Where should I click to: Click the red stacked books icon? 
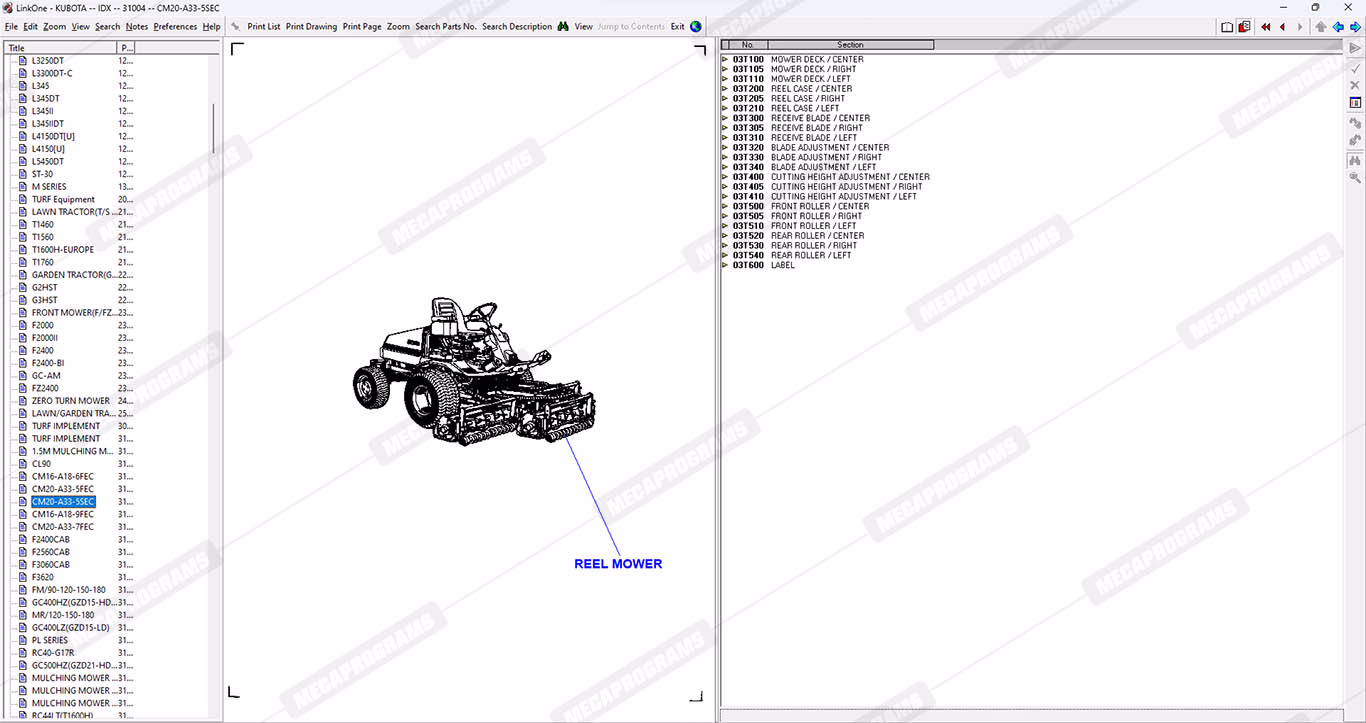point(1244,27)
